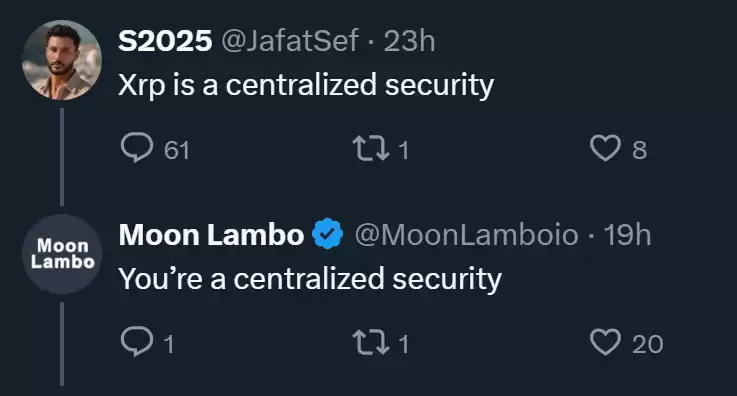Open the 23h timestamp permalink

pos(409,40)
